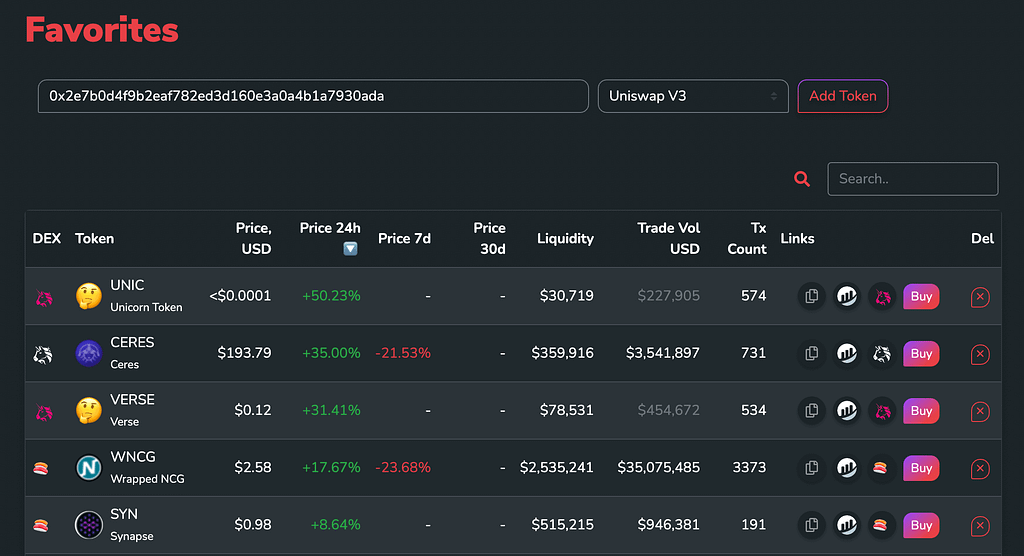This screenshot has height=556, width=1024.
Task: Open the Uniswap V3 DEX dropdown
Action: tap(693, 96)
